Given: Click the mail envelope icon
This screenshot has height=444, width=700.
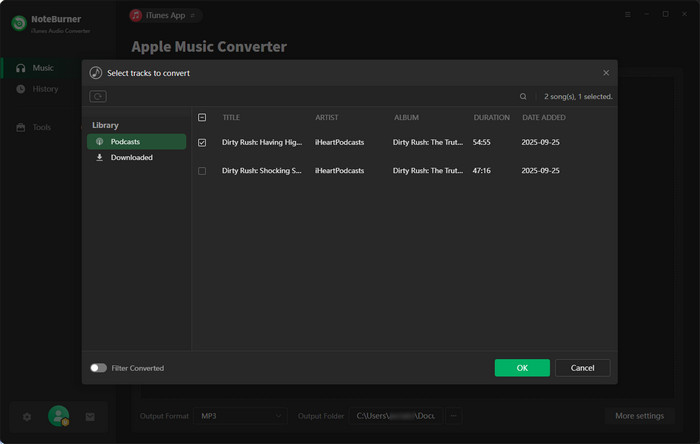Looking at the screenshot, I should [90, 417].
